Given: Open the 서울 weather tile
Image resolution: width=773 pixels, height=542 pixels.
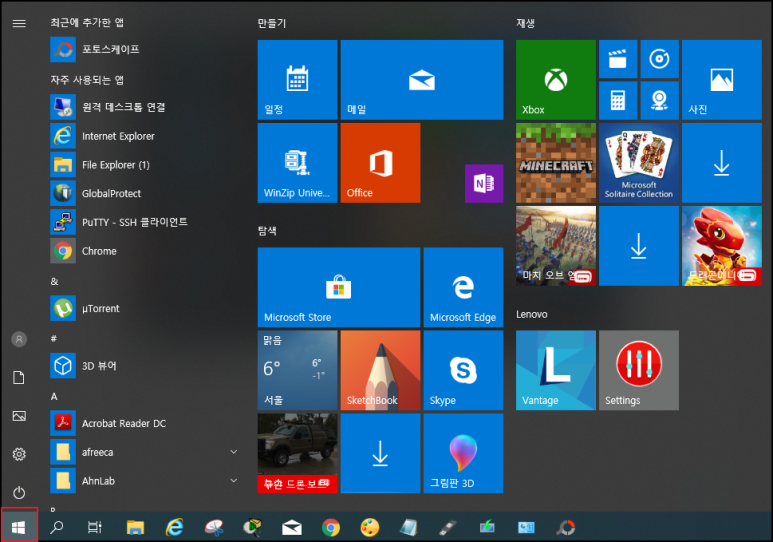Looking at the screenshot, I should pyautogui.click(x=297, y=370).
